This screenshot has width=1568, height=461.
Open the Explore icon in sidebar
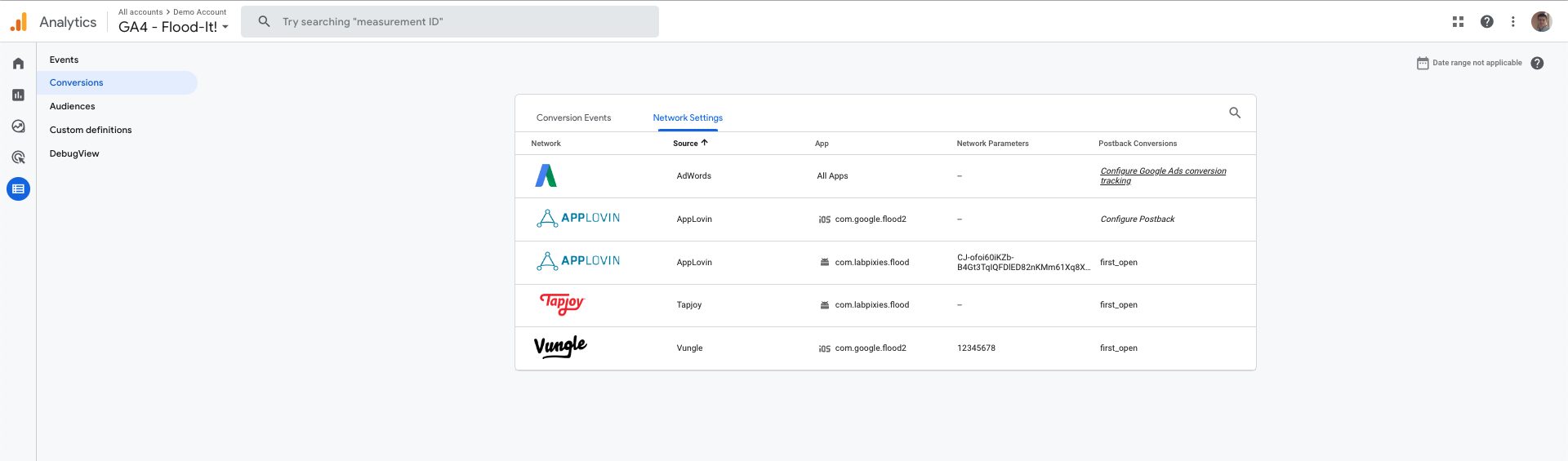pyautogui.click(x=18, y=126)
